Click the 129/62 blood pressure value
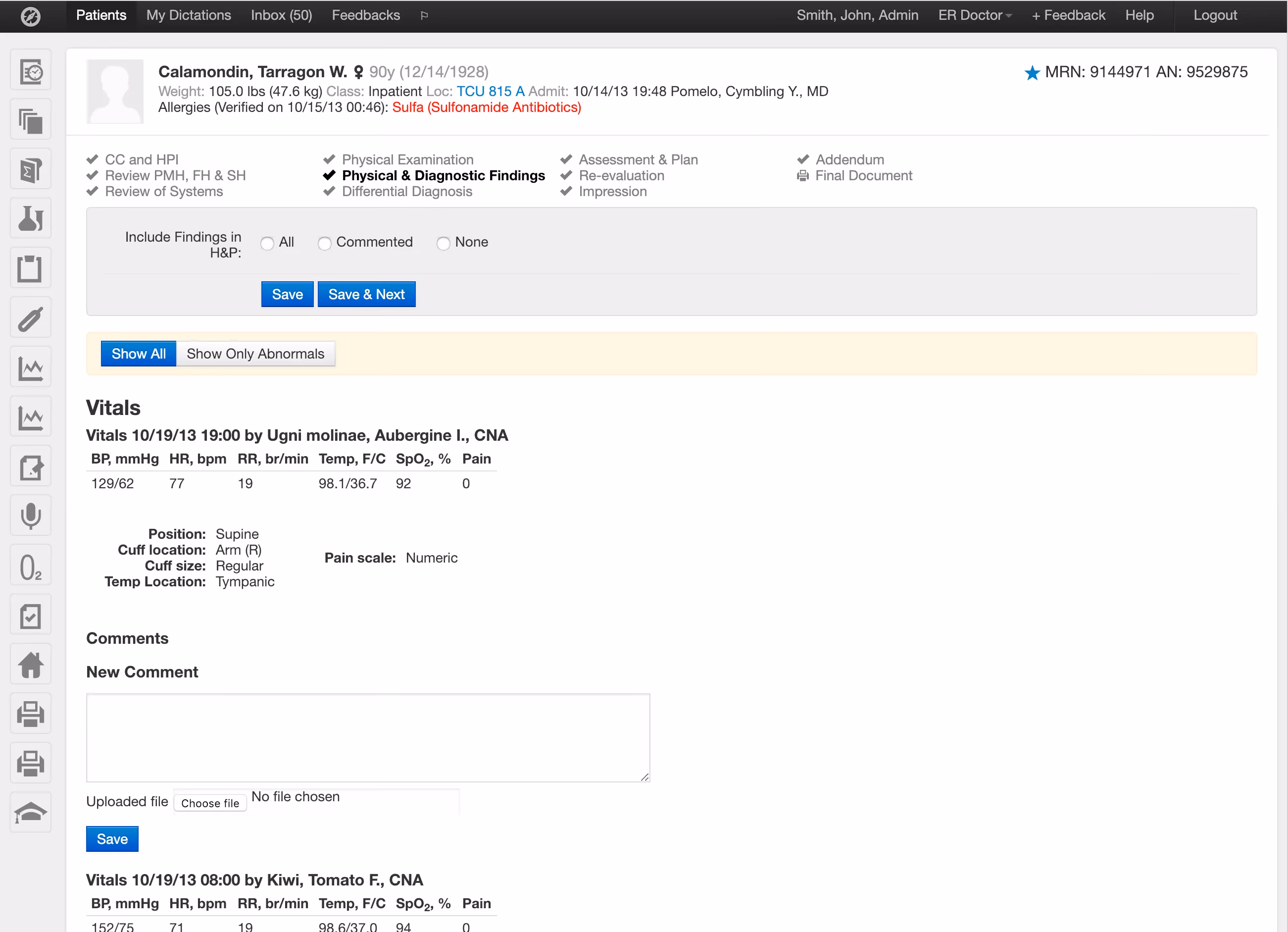1288x932 pixels. click(112, 484)
